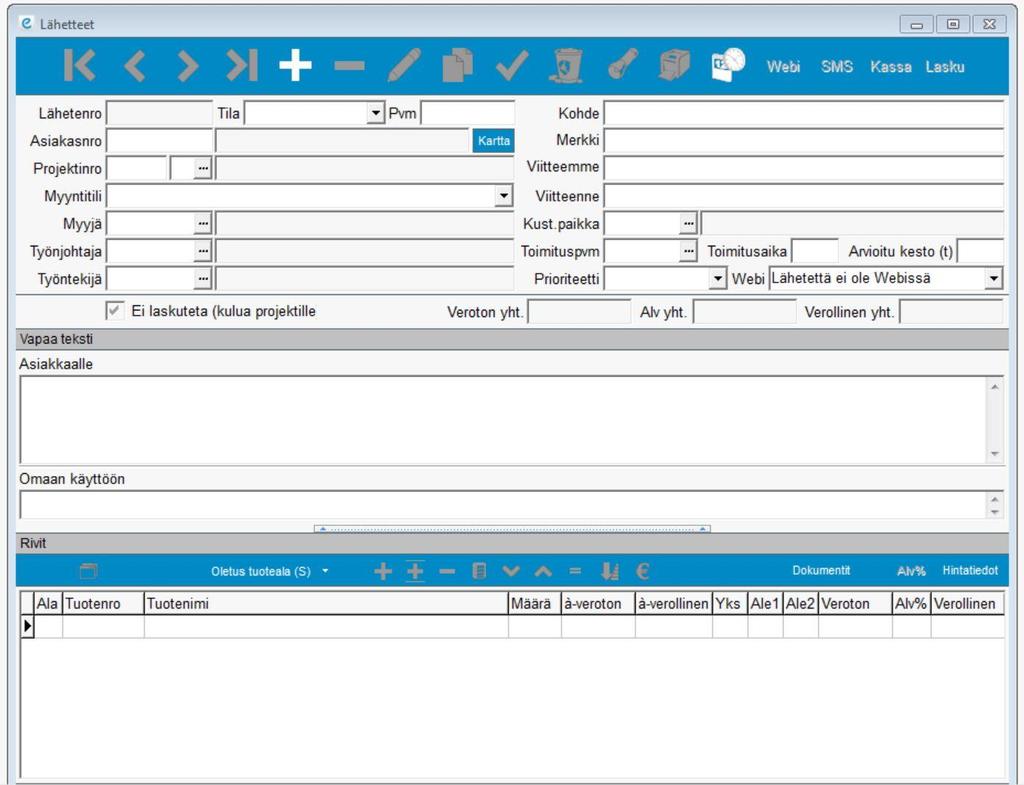The height and width of the screenshot is (785, 1024).
Task: Click the minus icon in Rivit toolbar
Action: [447, 571]
